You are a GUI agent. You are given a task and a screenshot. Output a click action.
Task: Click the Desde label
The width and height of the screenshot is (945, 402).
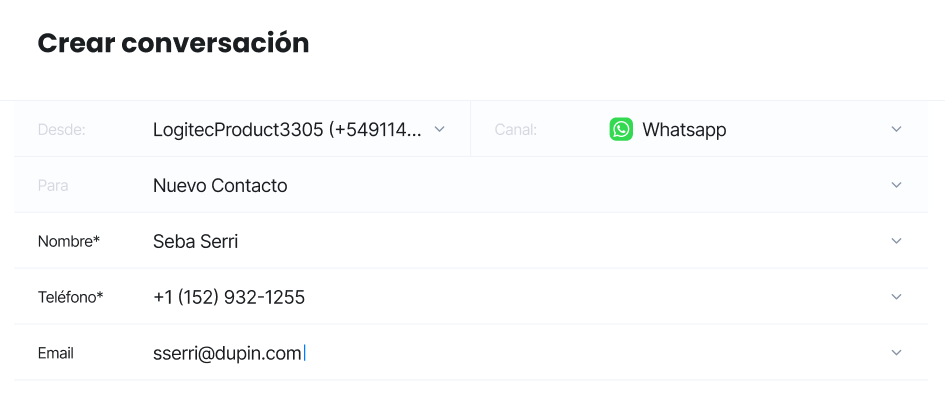pos(61,130)
